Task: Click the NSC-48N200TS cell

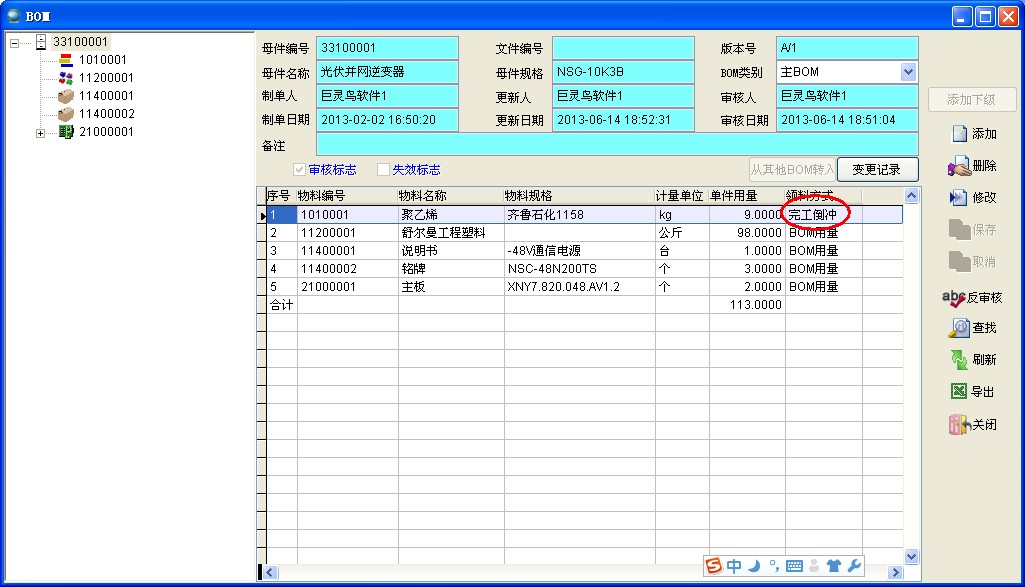Action: pos(579,269)
